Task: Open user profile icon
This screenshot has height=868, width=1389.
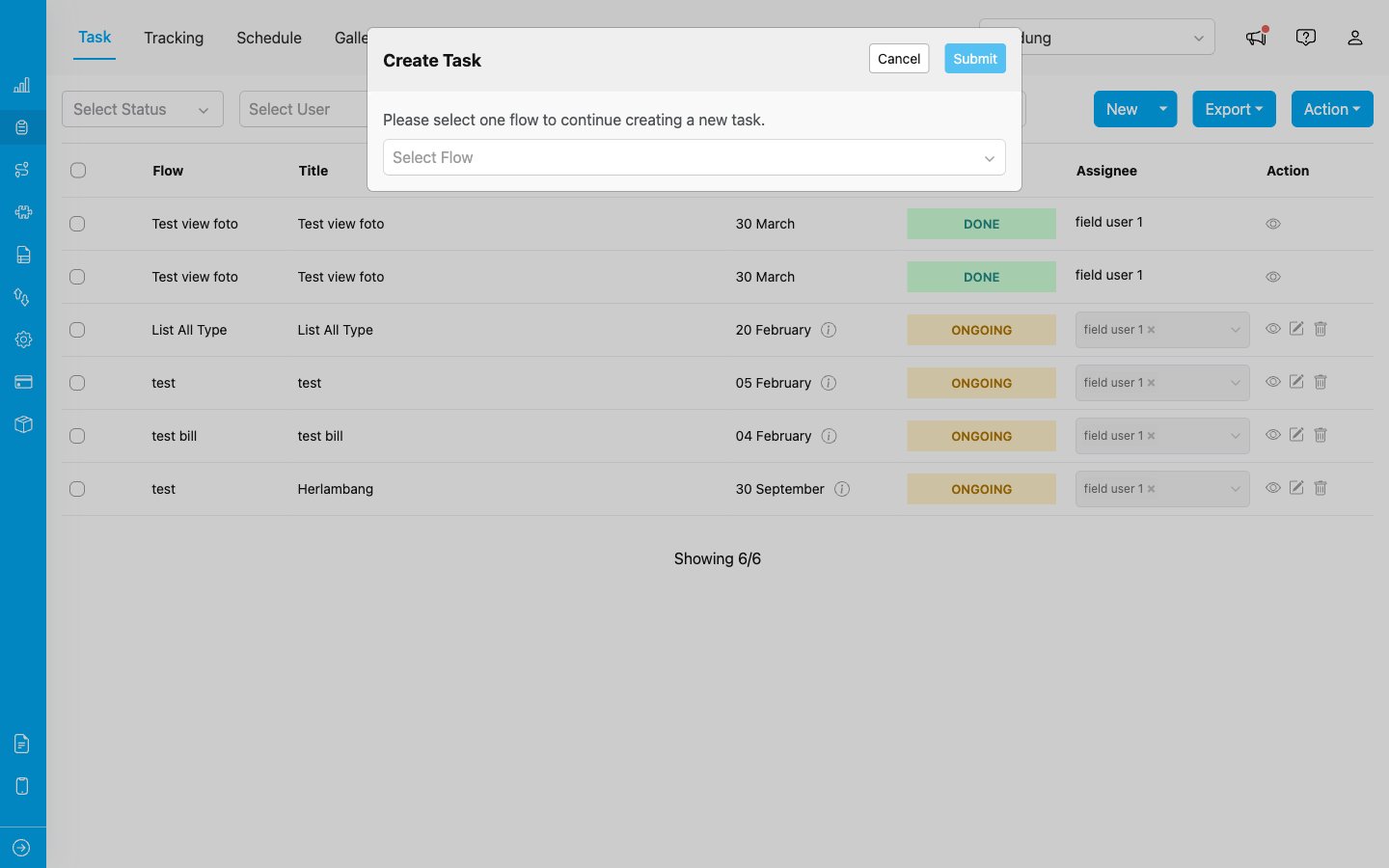Action: [1355, 38]
